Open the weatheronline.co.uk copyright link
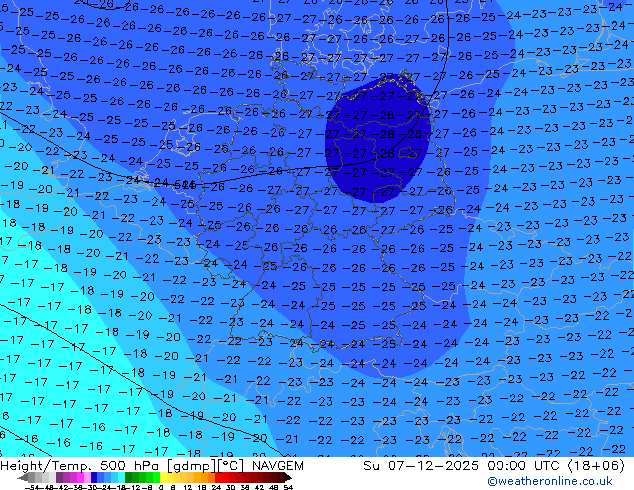 click(x=550, y=481)
